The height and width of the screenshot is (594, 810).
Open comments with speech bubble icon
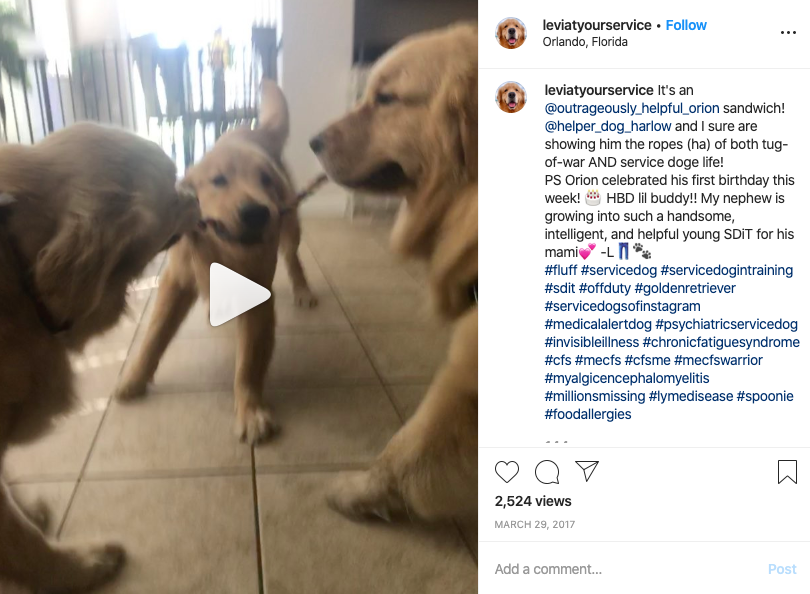pyautogui.click(x=547, y=472)
